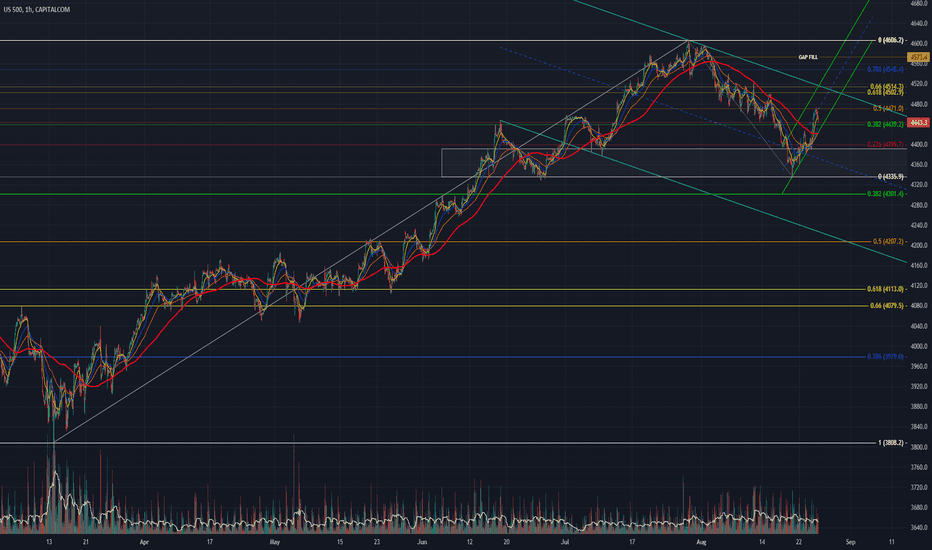The height and width of the screenshot is (550, 932).
Task: Click the 21 date on the time axis
Action: pyautogui.click(x=86, y=542)
